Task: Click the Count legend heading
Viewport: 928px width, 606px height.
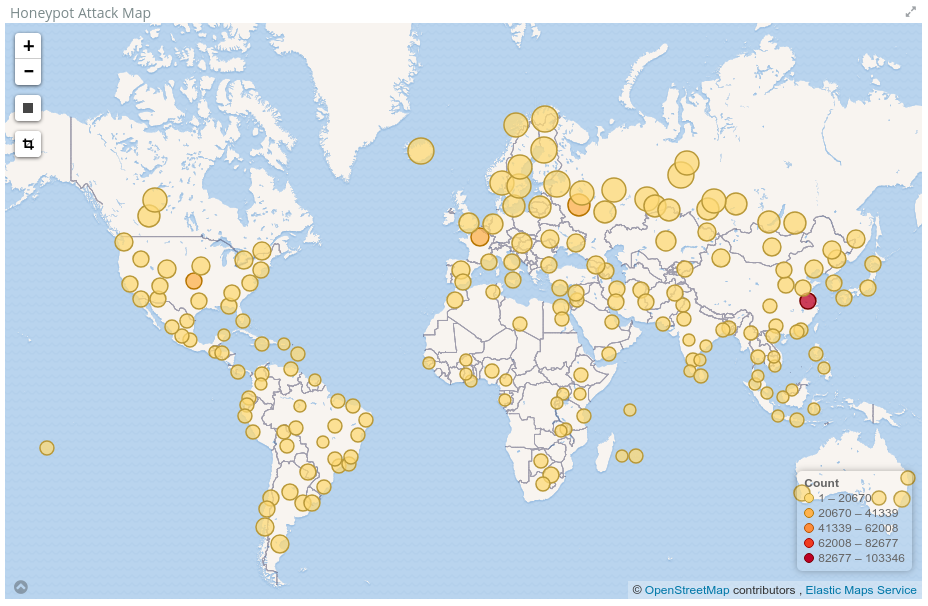Action: tap(821, 483)
